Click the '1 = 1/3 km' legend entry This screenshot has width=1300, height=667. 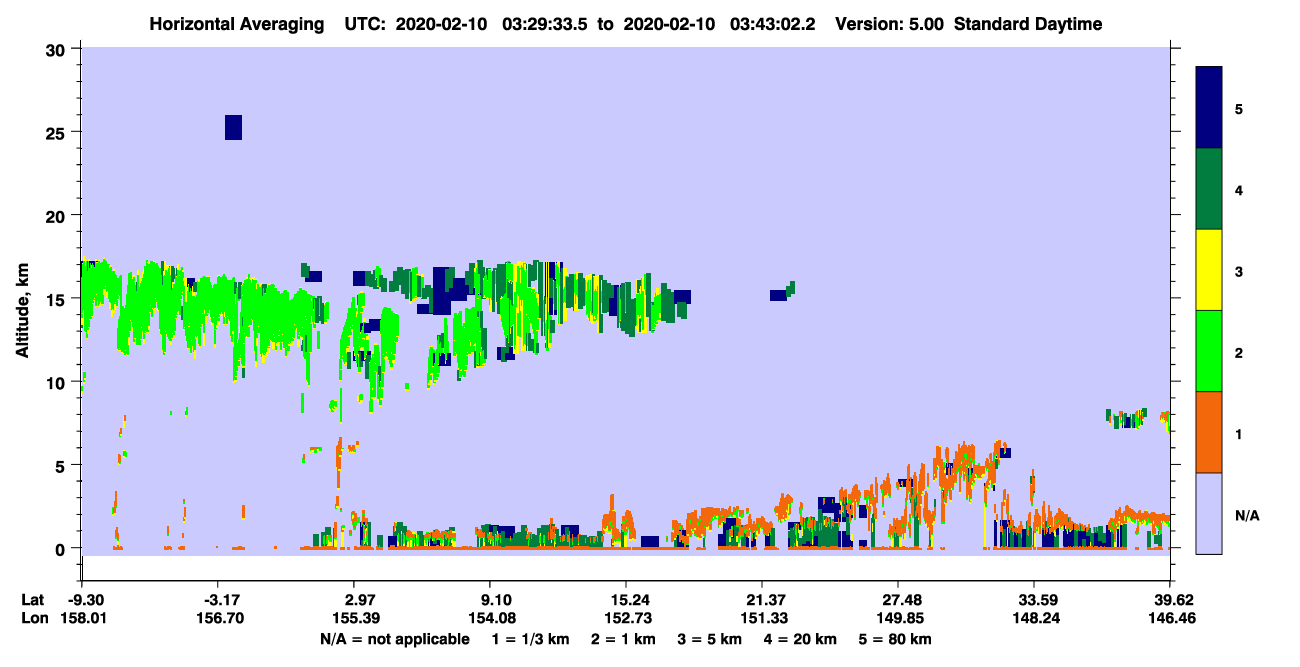531,639
